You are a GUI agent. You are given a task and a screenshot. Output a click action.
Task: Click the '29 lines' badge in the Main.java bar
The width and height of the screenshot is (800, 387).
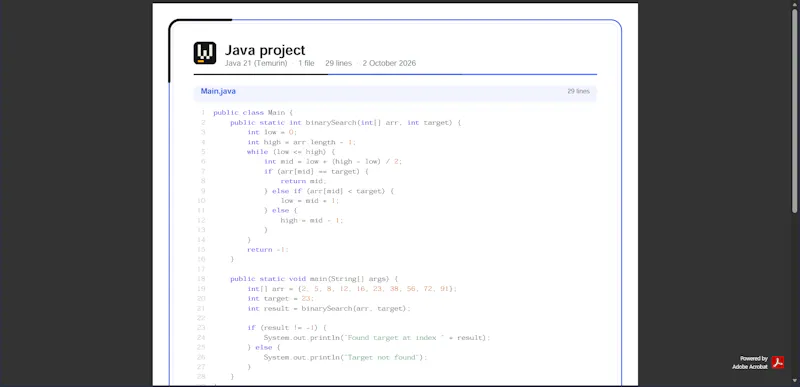click(578, 91)
